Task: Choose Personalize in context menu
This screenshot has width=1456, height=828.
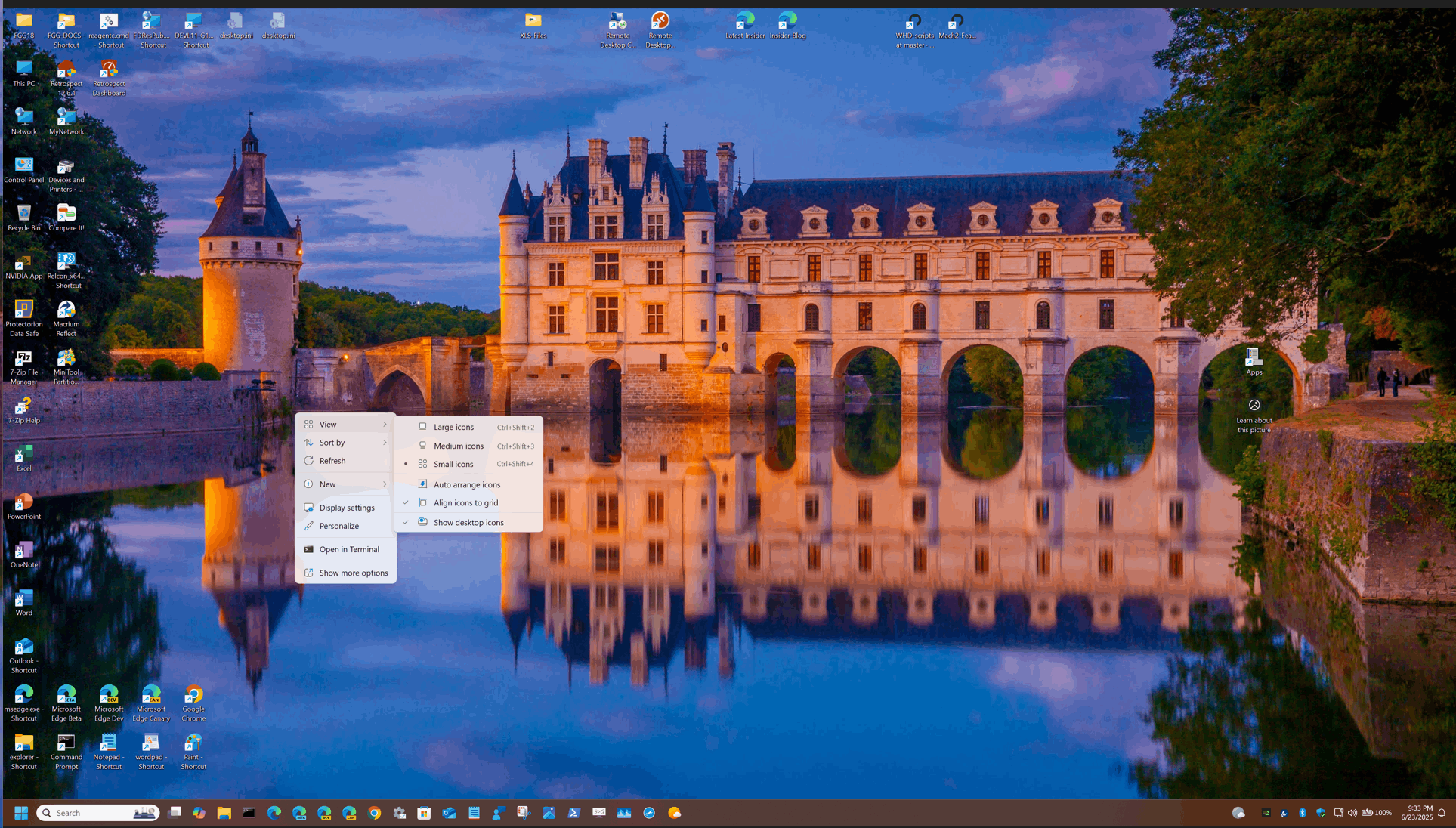Action: (x=345, y=526)
